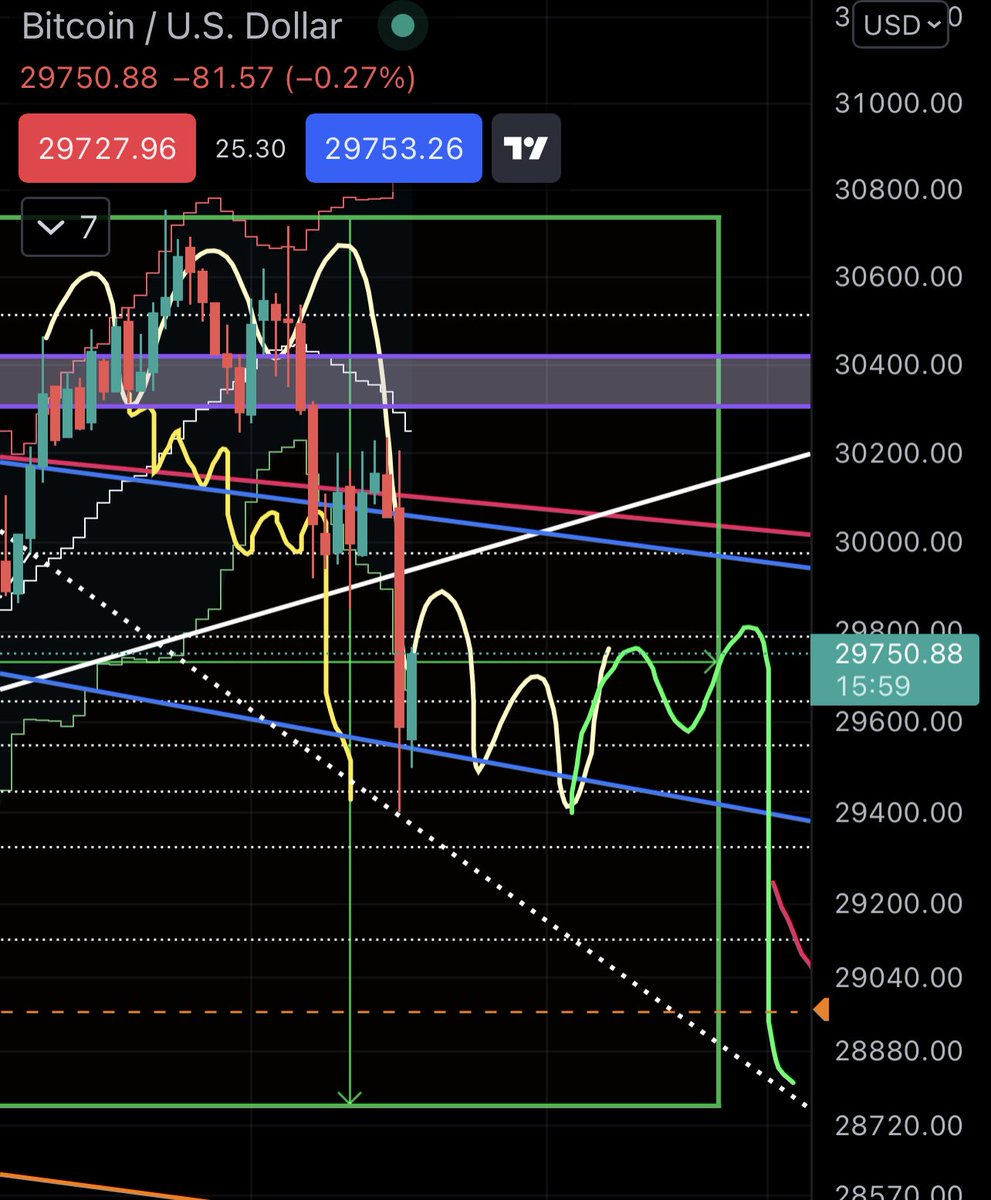Buy at the blue 29753.26 price button
This screenshot has width=991, height=1200.
(x=393, y=148)
